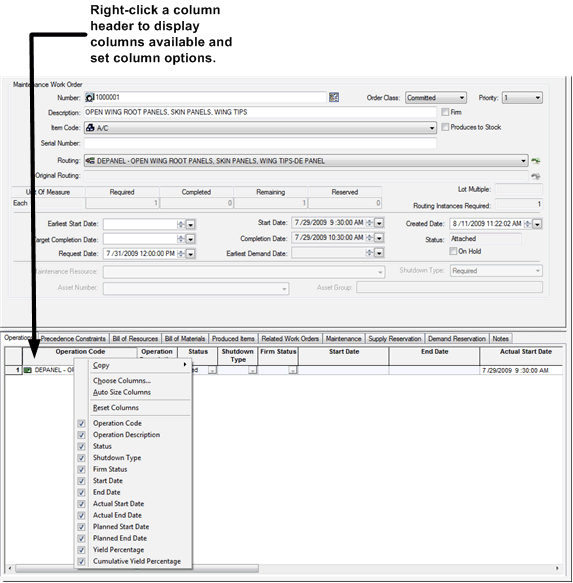Viewport: 573px width, 583px height.
Task: Expand the Routing dropdown
Action: point(523,161)
